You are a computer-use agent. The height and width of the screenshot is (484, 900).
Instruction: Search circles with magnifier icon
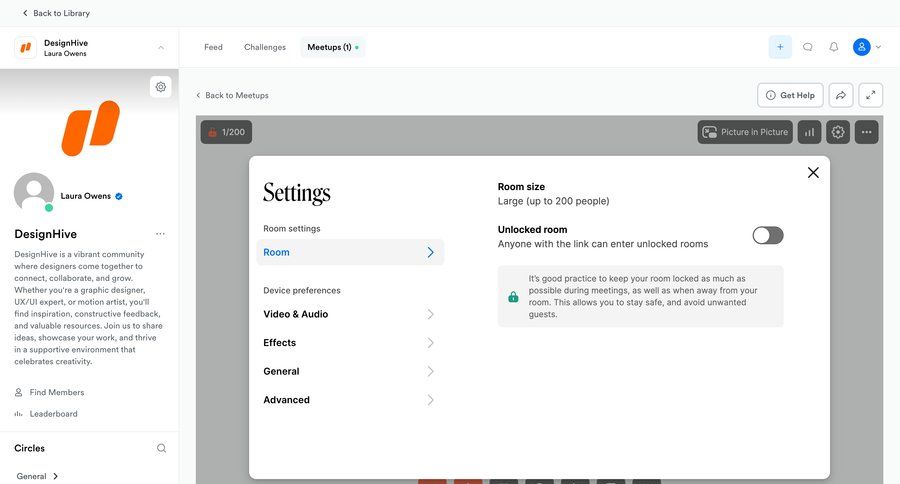click(x=162, y=448)
